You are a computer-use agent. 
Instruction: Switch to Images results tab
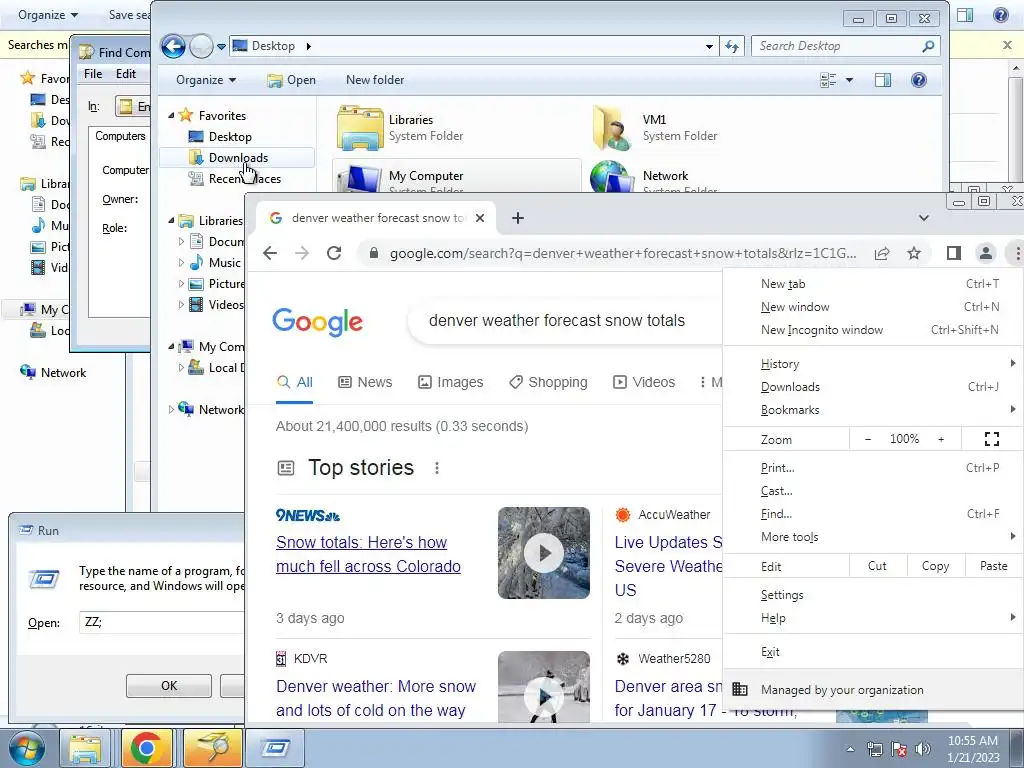click(451, 382)
